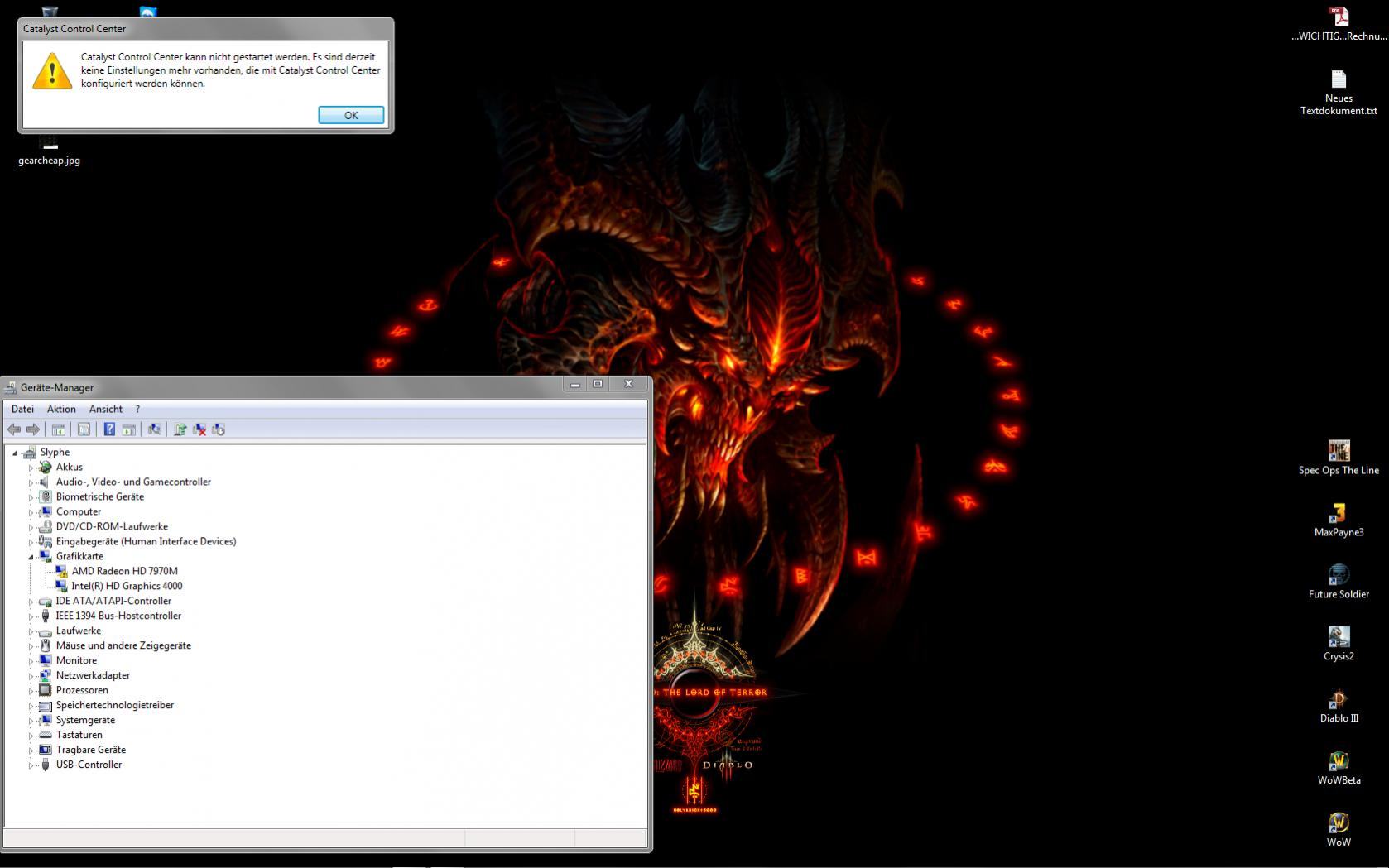Image resolution: width=1389 pixels, height=868 pixels.
Task: Click the Monitore category icon
Action: [x=46, y=660]
